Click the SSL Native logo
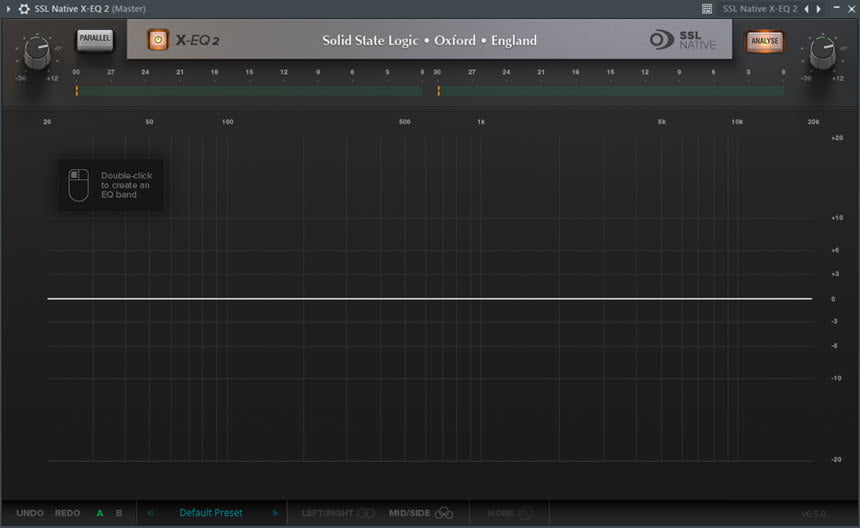Image resolution: width=860 pixels, height=528 pixels. pyautogui.click(x=683, y=40)
